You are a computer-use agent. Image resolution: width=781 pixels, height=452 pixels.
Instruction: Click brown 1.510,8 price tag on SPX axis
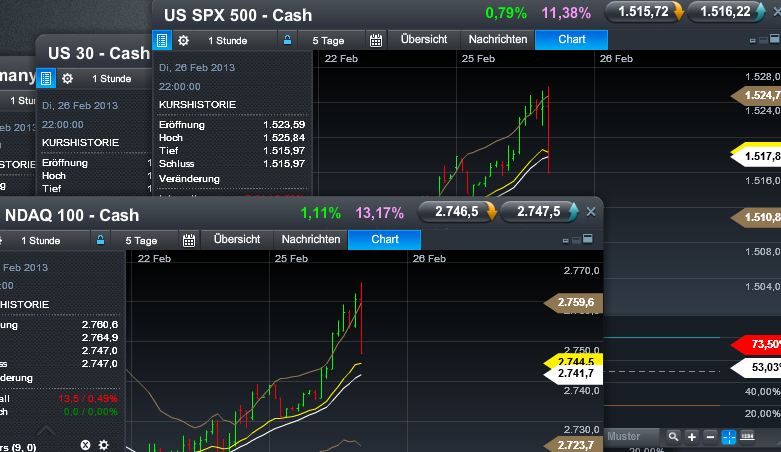point(756,217)
